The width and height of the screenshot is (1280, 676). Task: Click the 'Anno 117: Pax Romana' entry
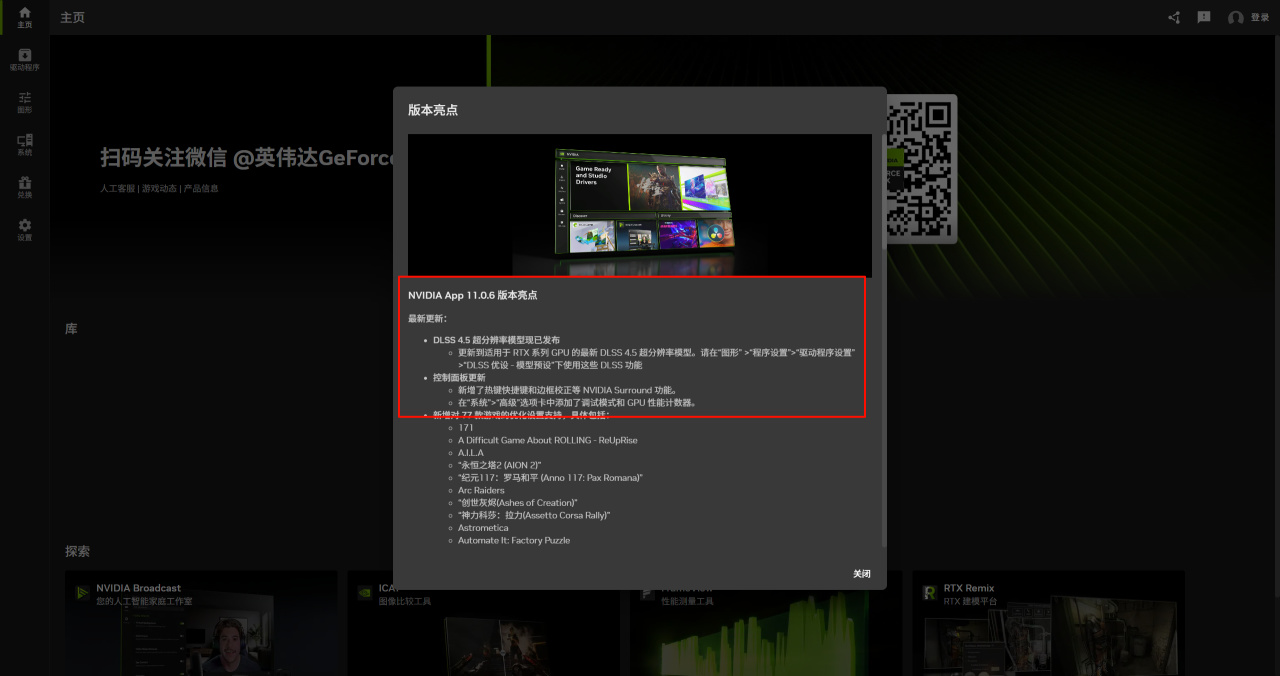550,478
